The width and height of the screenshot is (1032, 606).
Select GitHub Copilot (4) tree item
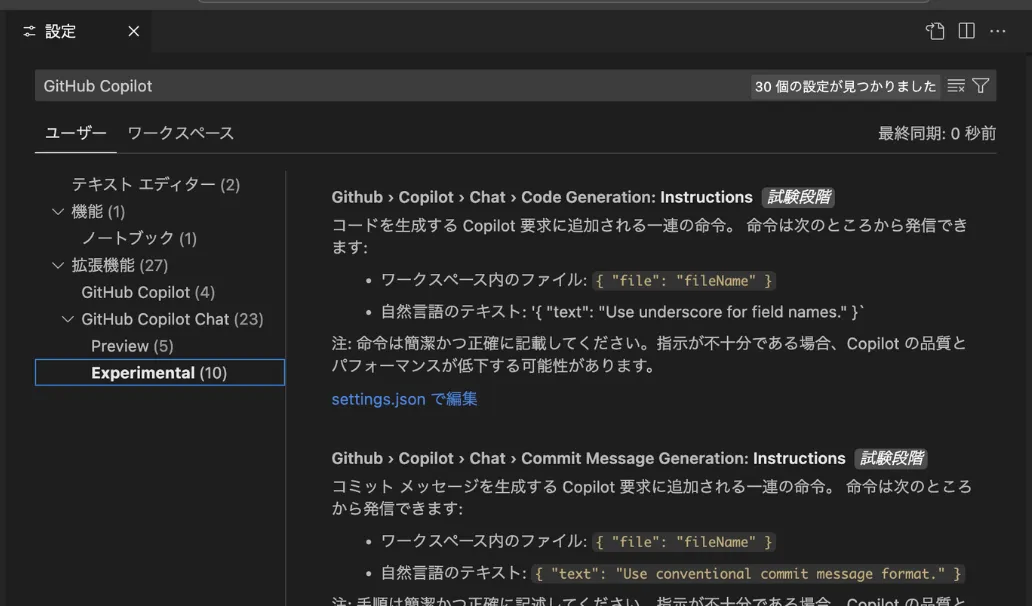(148, 292)
